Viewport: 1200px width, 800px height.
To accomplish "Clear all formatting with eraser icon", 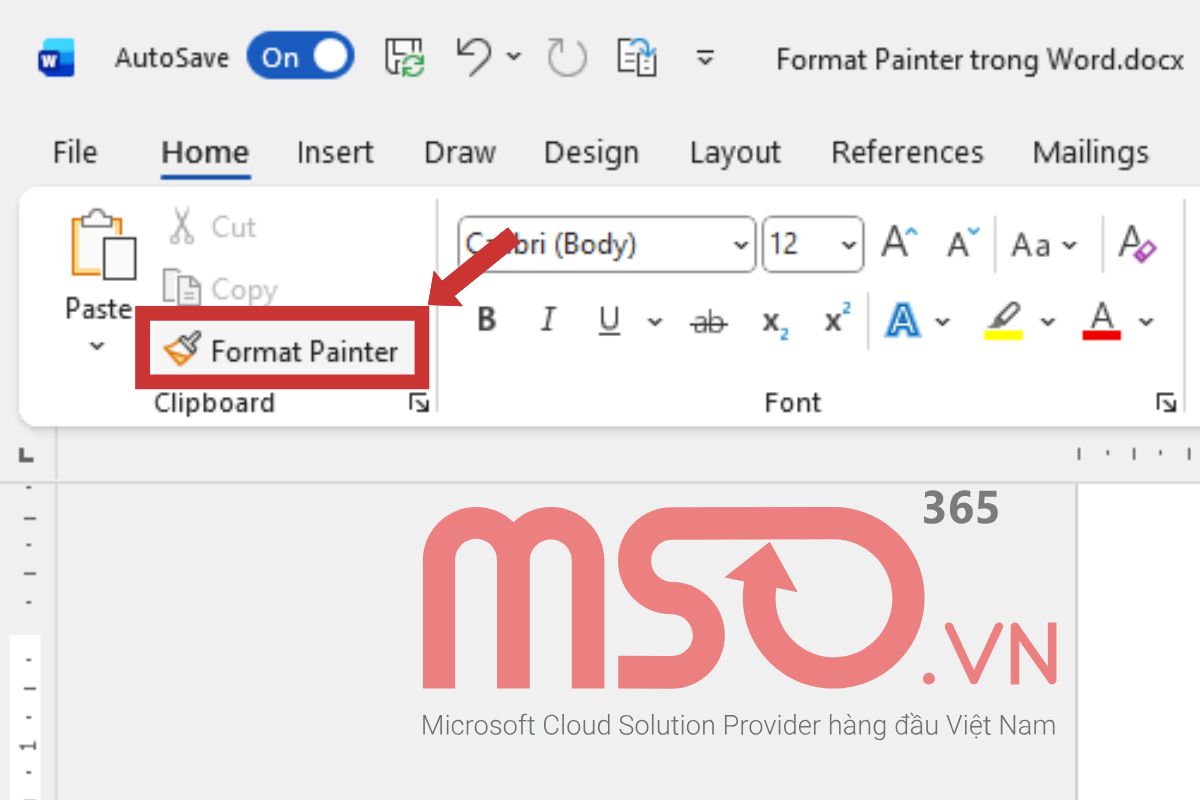I will 1138,243.
